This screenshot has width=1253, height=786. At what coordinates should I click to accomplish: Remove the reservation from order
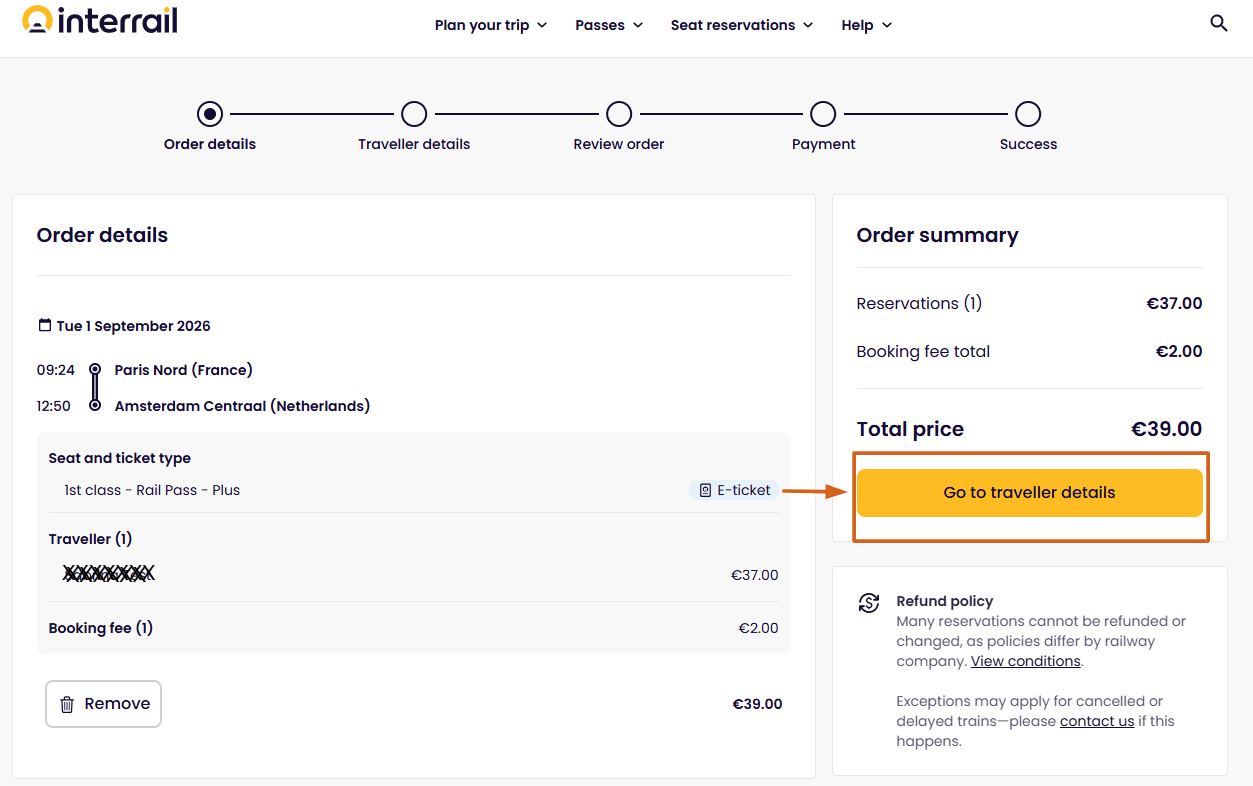(103, 704)
